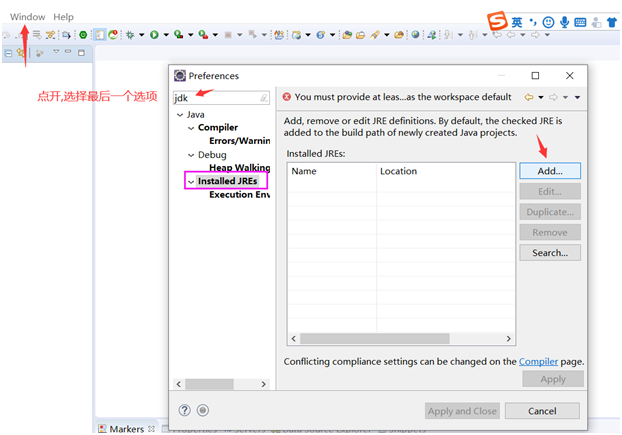The image size is (622, 435).
Task: Click main toolbar Back navigation arrow
Action: 511,35
